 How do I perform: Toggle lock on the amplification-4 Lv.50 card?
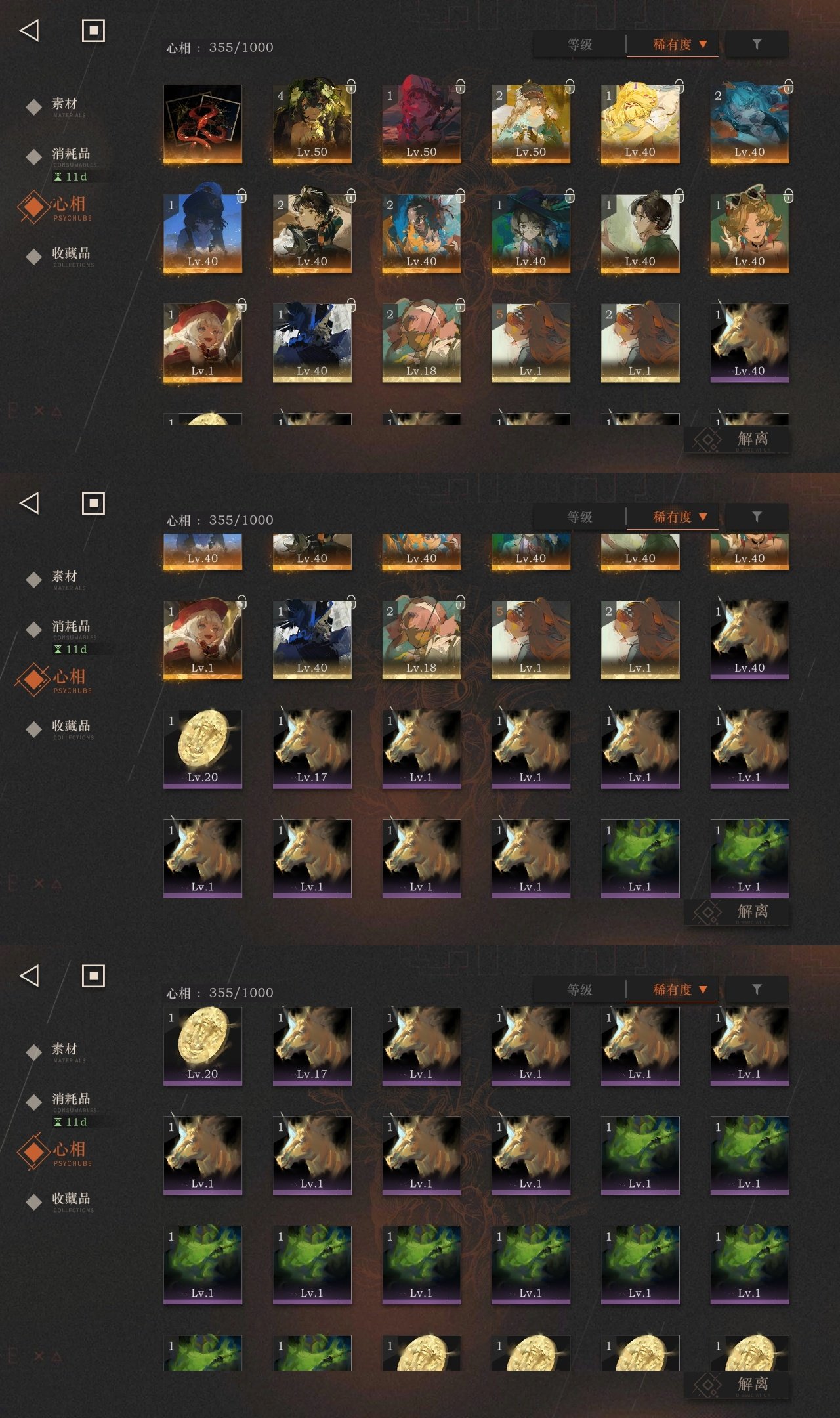pyautogui.click(x=351, y=86)
